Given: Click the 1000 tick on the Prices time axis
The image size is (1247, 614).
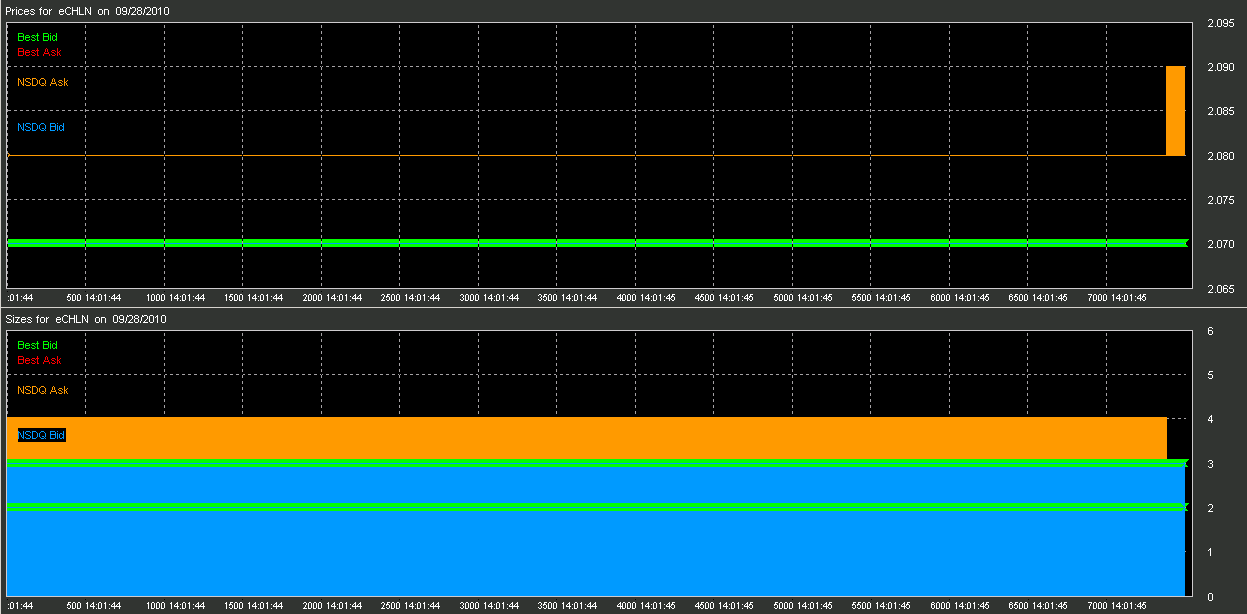Looking at the screenshot, I should [x=175, y=298].
